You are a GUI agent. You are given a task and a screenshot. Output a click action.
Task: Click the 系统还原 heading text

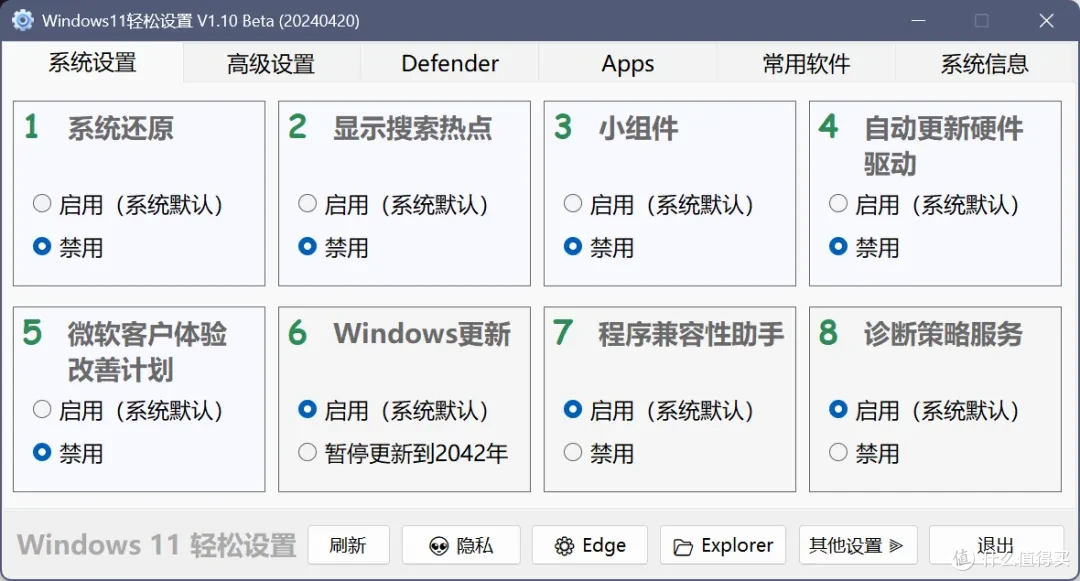pos(121,128)
